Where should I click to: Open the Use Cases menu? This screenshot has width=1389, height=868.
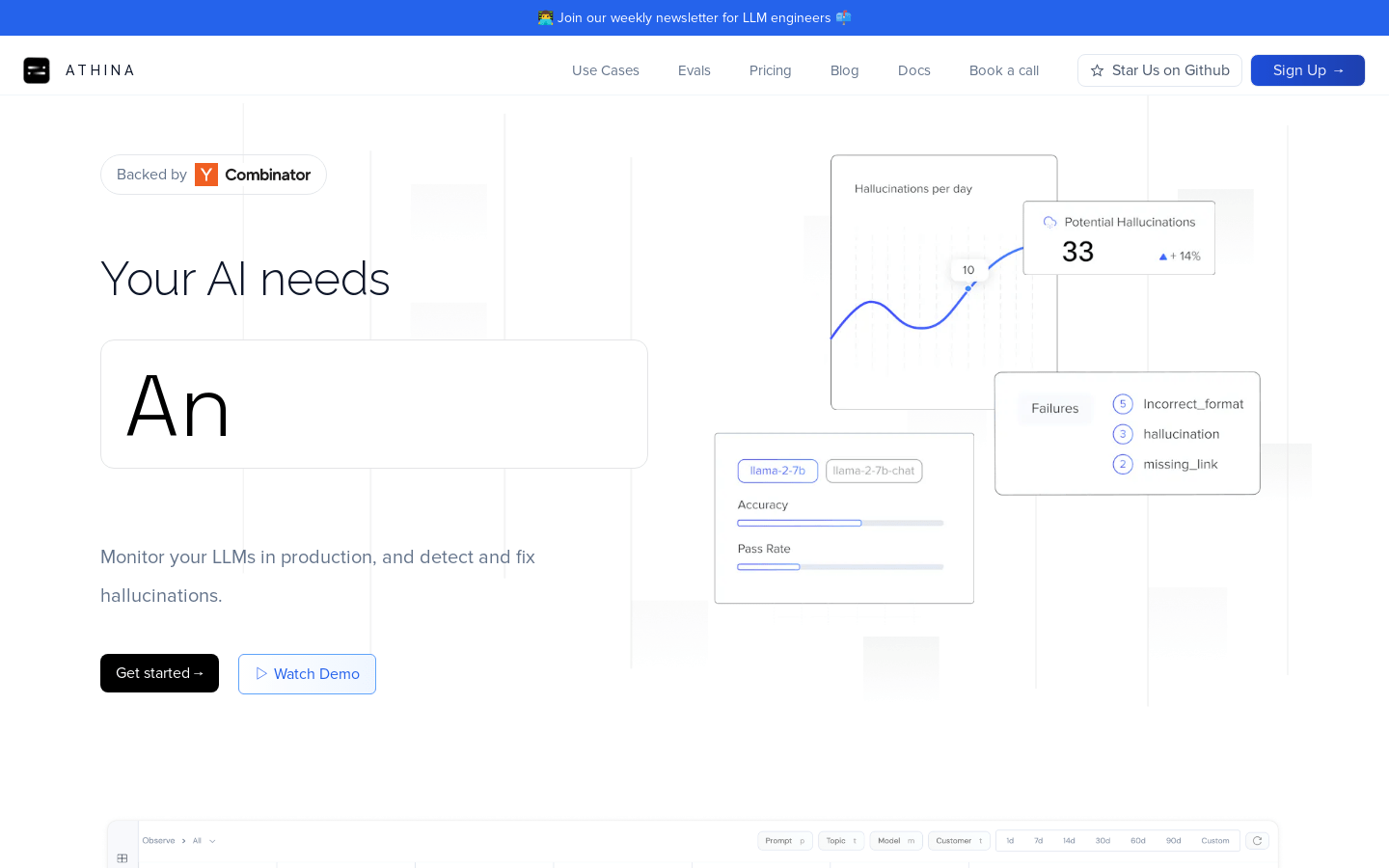click(x=606, y=70)
